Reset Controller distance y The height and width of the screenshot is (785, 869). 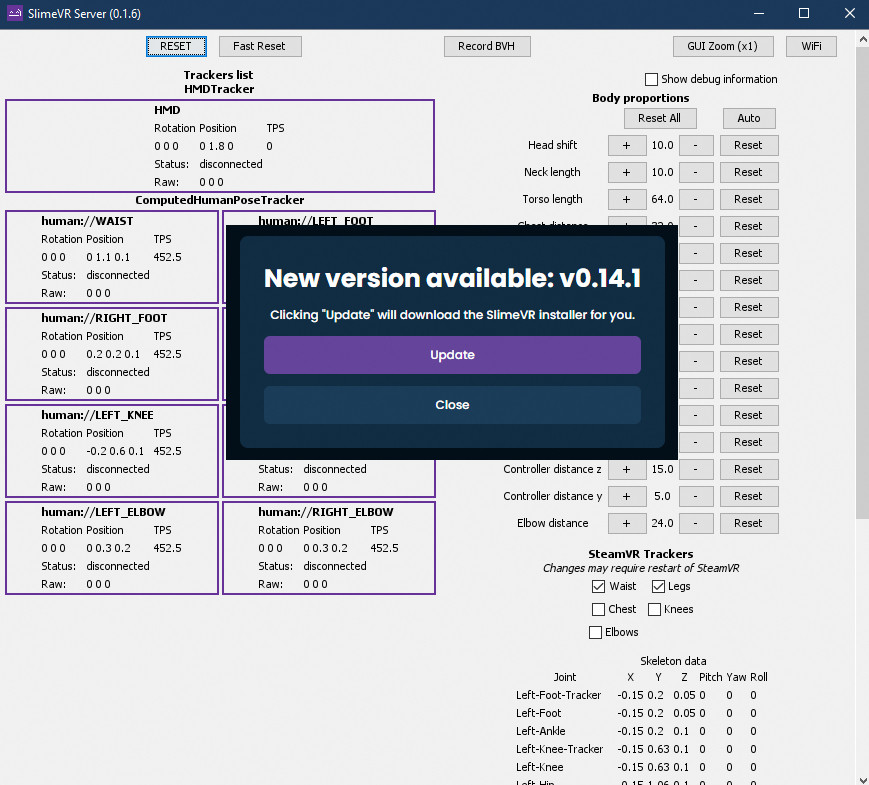pyautogui.click(x=749, y=497)
